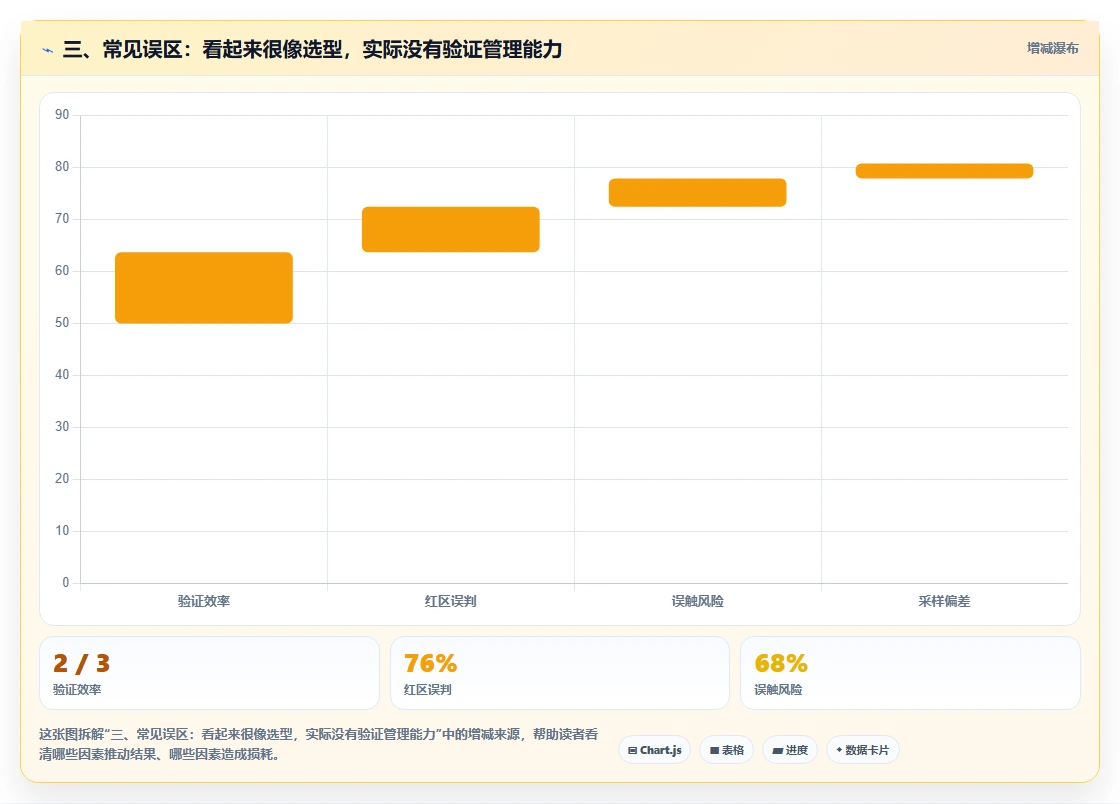Select the Chart.js tag chip
The height and width of the screenshot is (804, 1120).
point(654,750)
